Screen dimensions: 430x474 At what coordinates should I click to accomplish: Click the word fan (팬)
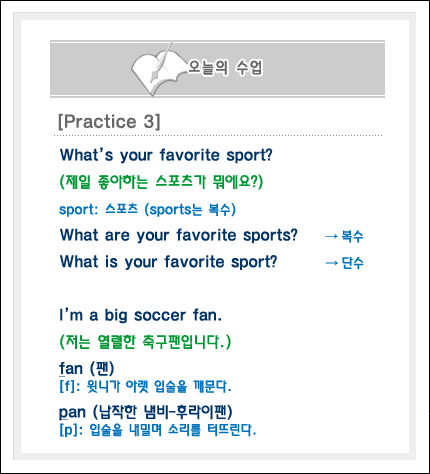point(87,369)
